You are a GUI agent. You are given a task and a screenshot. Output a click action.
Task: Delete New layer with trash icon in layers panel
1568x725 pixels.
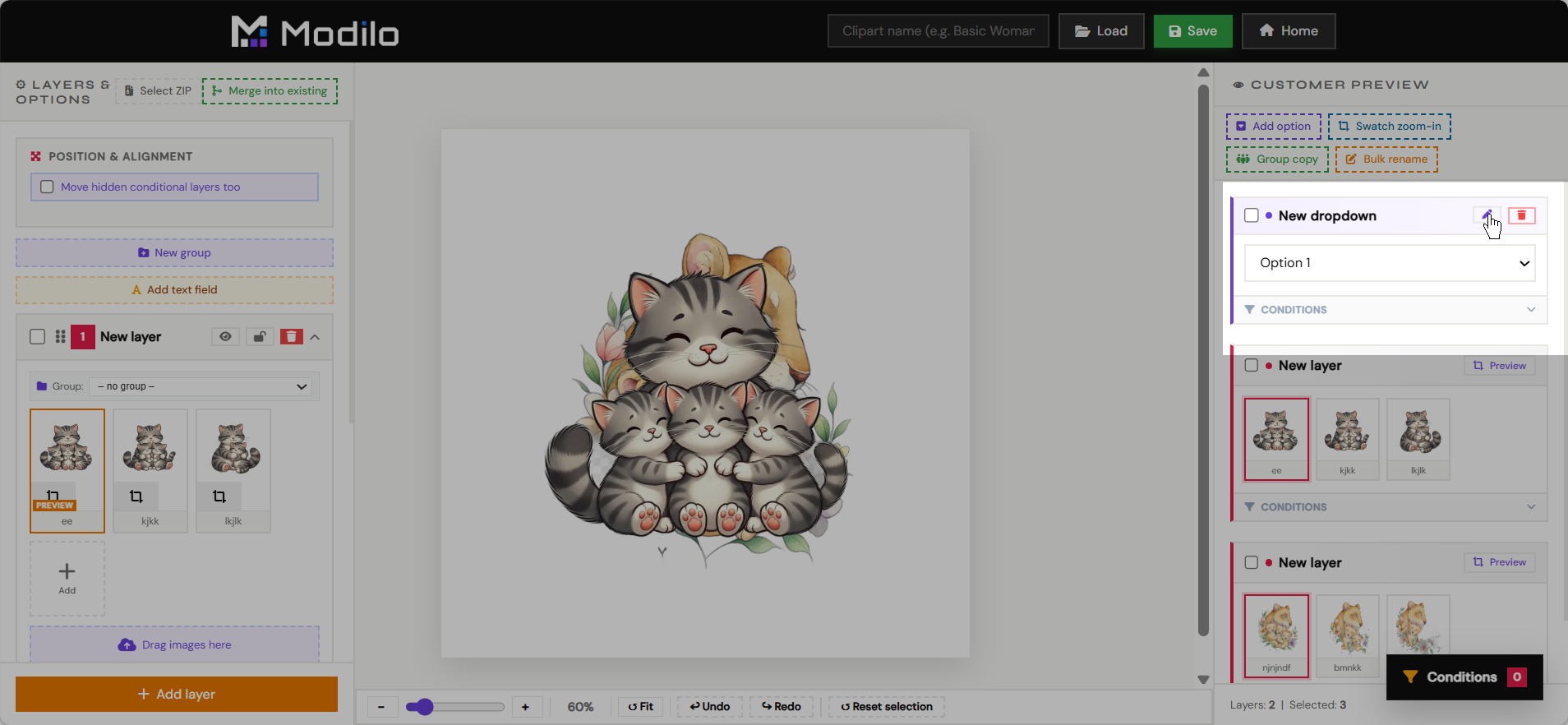(x=291, y=336)
